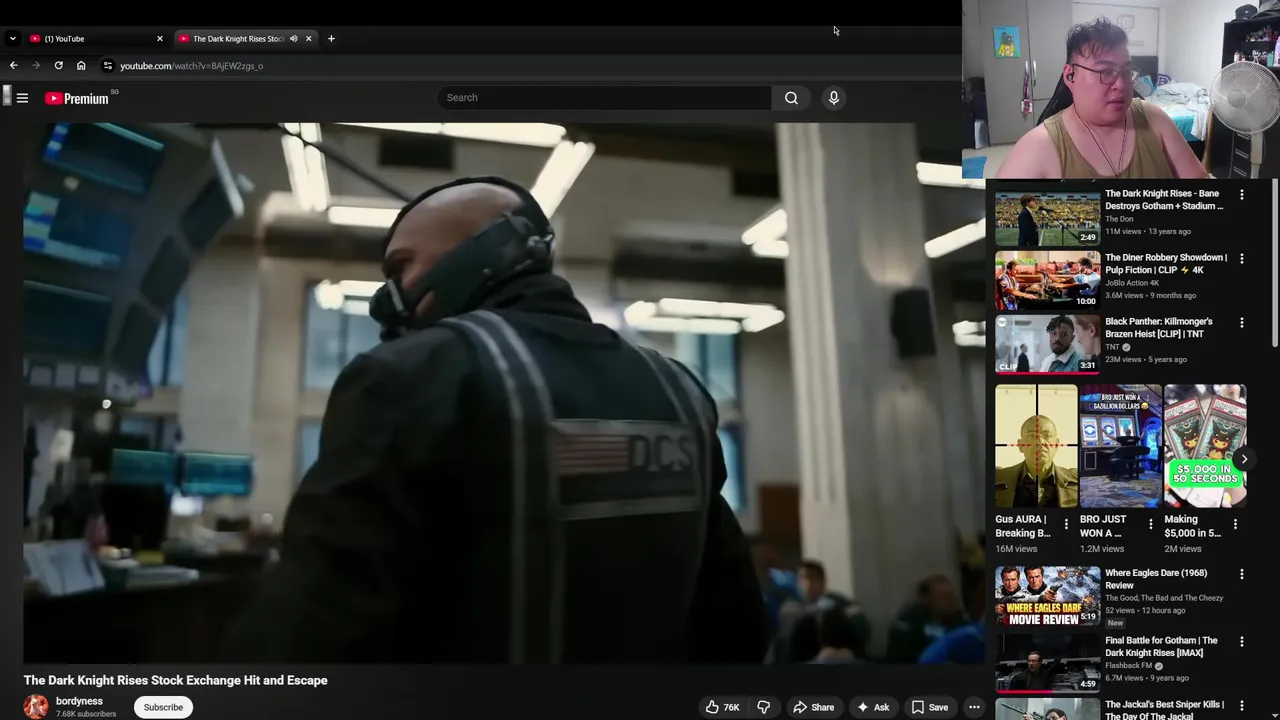
Task: Open Where Eagles Dare (1968) Review title
Action: (x=1156, y=579)
